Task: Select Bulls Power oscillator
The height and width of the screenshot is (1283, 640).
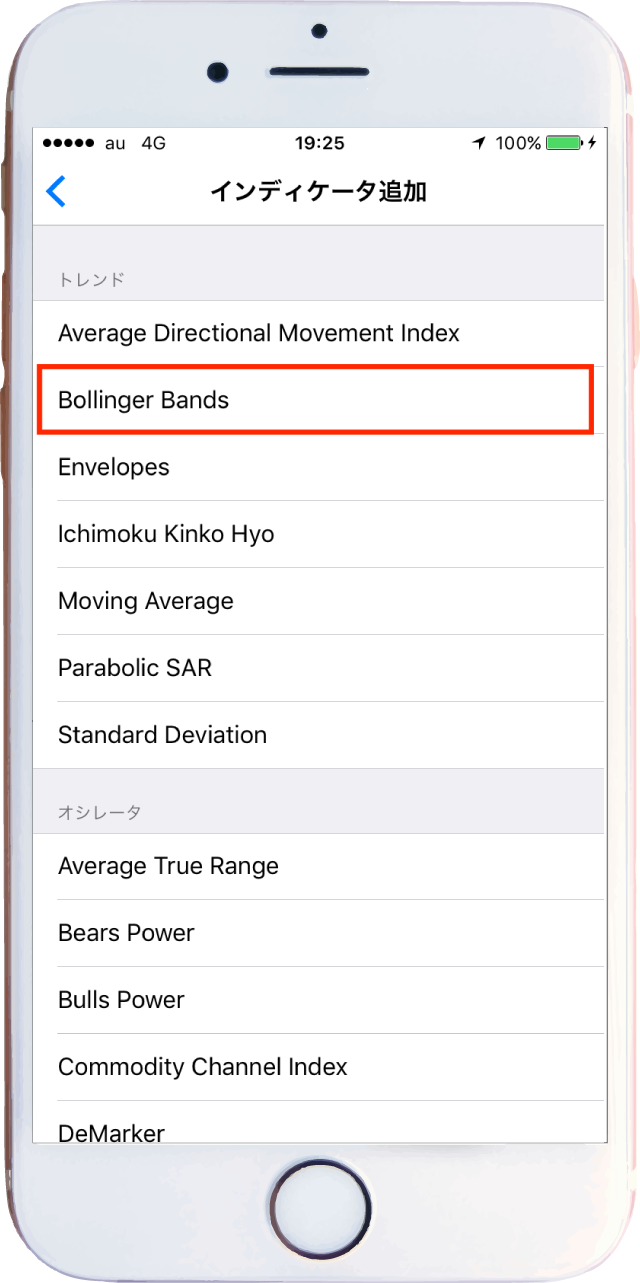Action: pos(121,1000)
